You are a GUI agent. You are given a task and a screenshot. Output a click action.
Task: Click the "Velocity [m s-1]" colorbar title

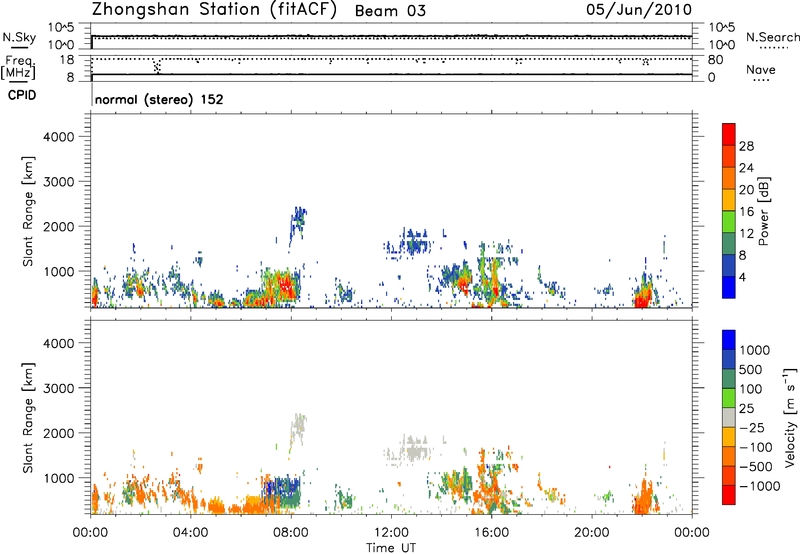(790, 418)
